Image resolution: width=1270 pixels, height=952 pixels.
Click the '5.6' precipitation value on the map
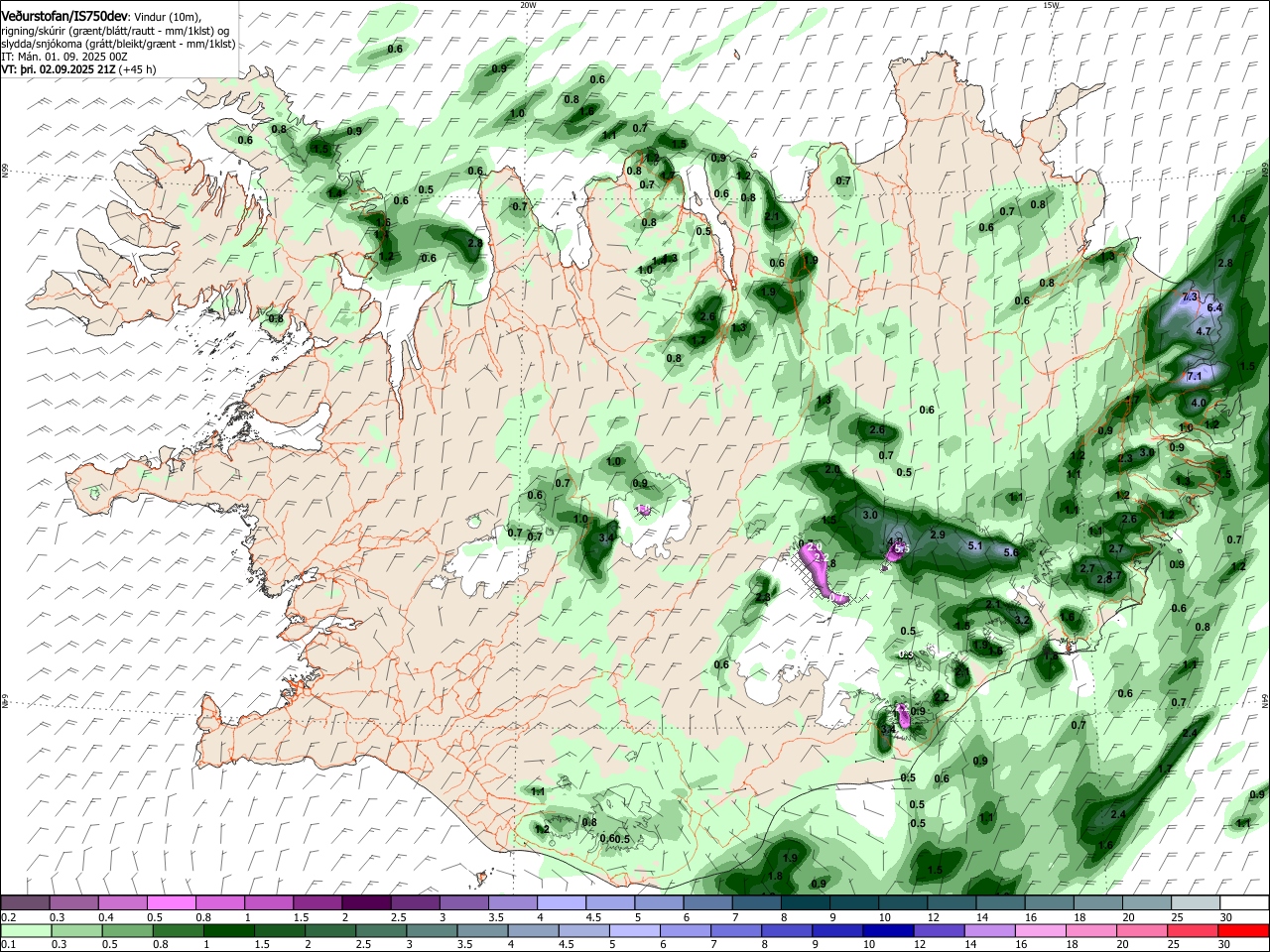point(1011,552)
